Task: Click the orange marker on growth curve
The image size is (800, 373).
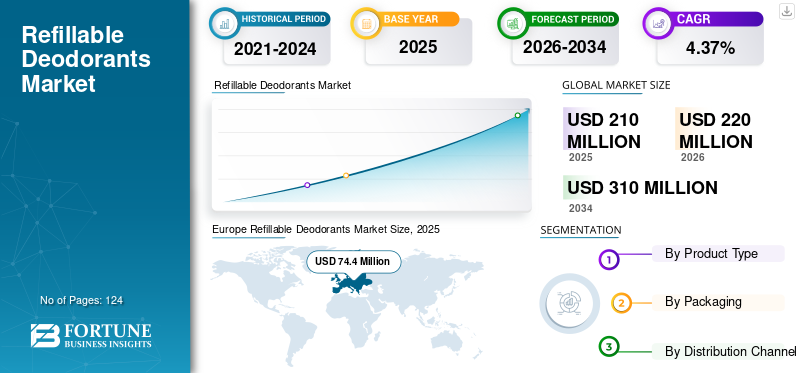Action: [x=346, y=175]
